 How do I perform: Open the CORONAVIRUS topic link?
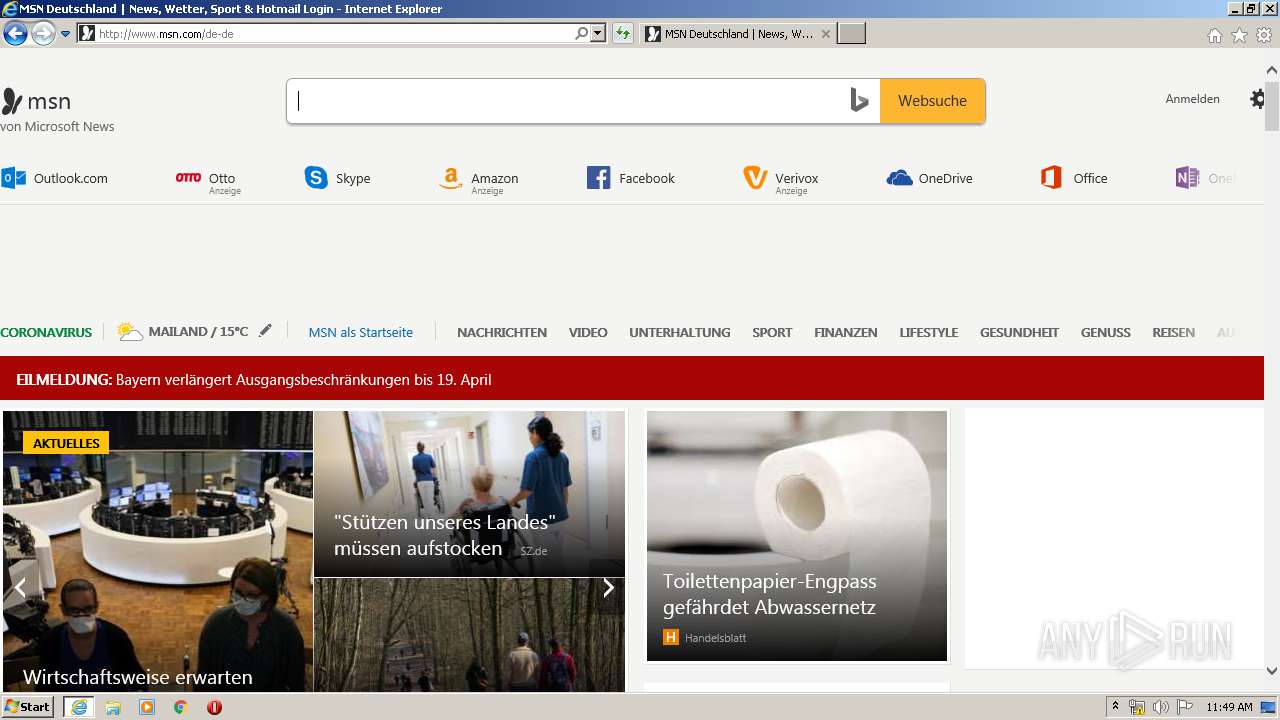[x=46, y=332]
